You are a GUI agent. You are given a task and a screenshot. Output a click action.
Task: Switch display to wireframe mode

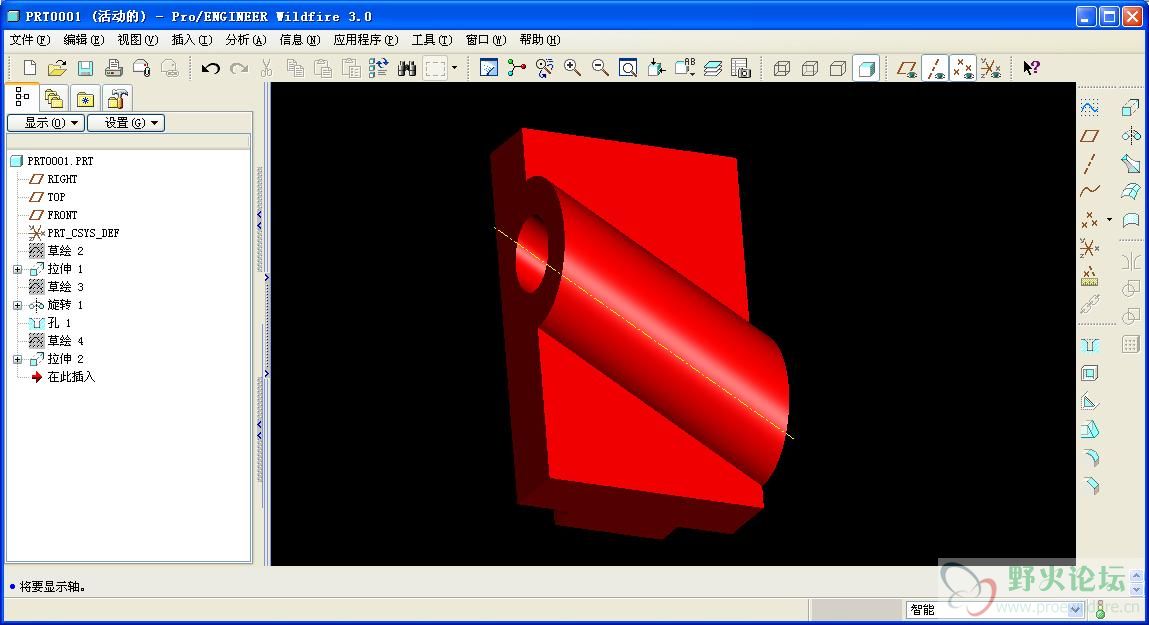pyautogui.click(x=782, y=68)
